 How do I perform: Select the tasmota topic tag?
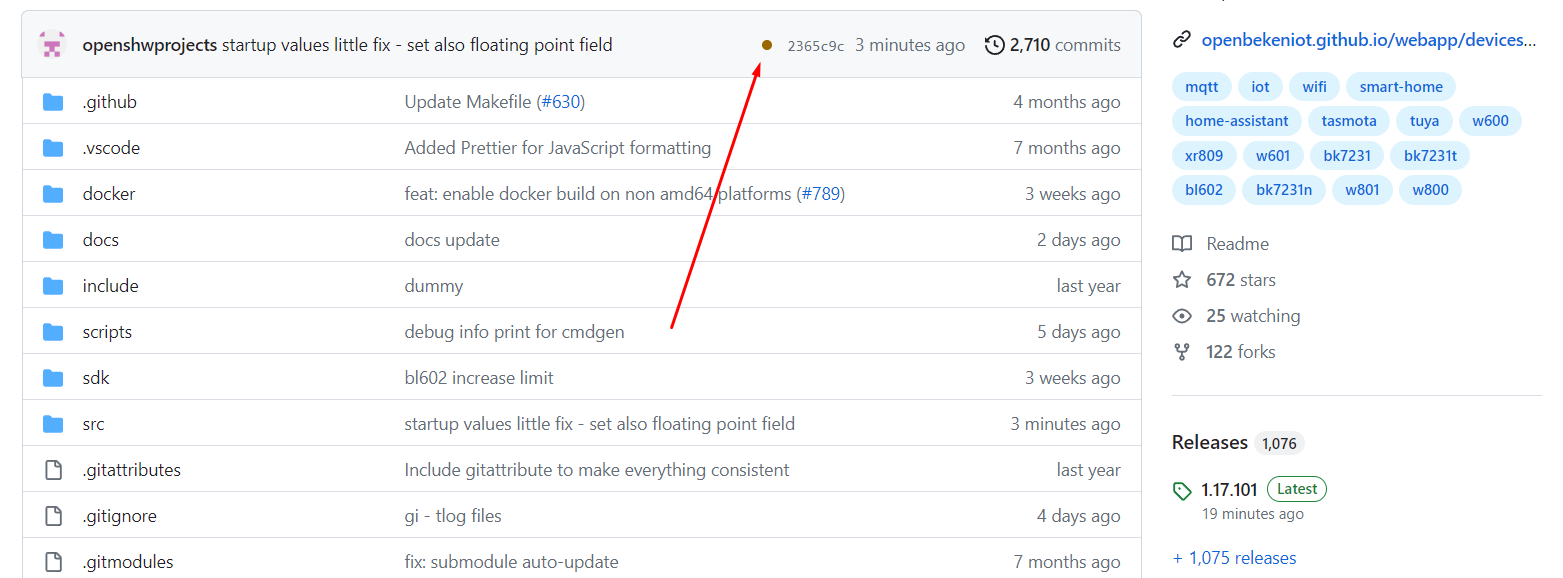pos(1349,121)
